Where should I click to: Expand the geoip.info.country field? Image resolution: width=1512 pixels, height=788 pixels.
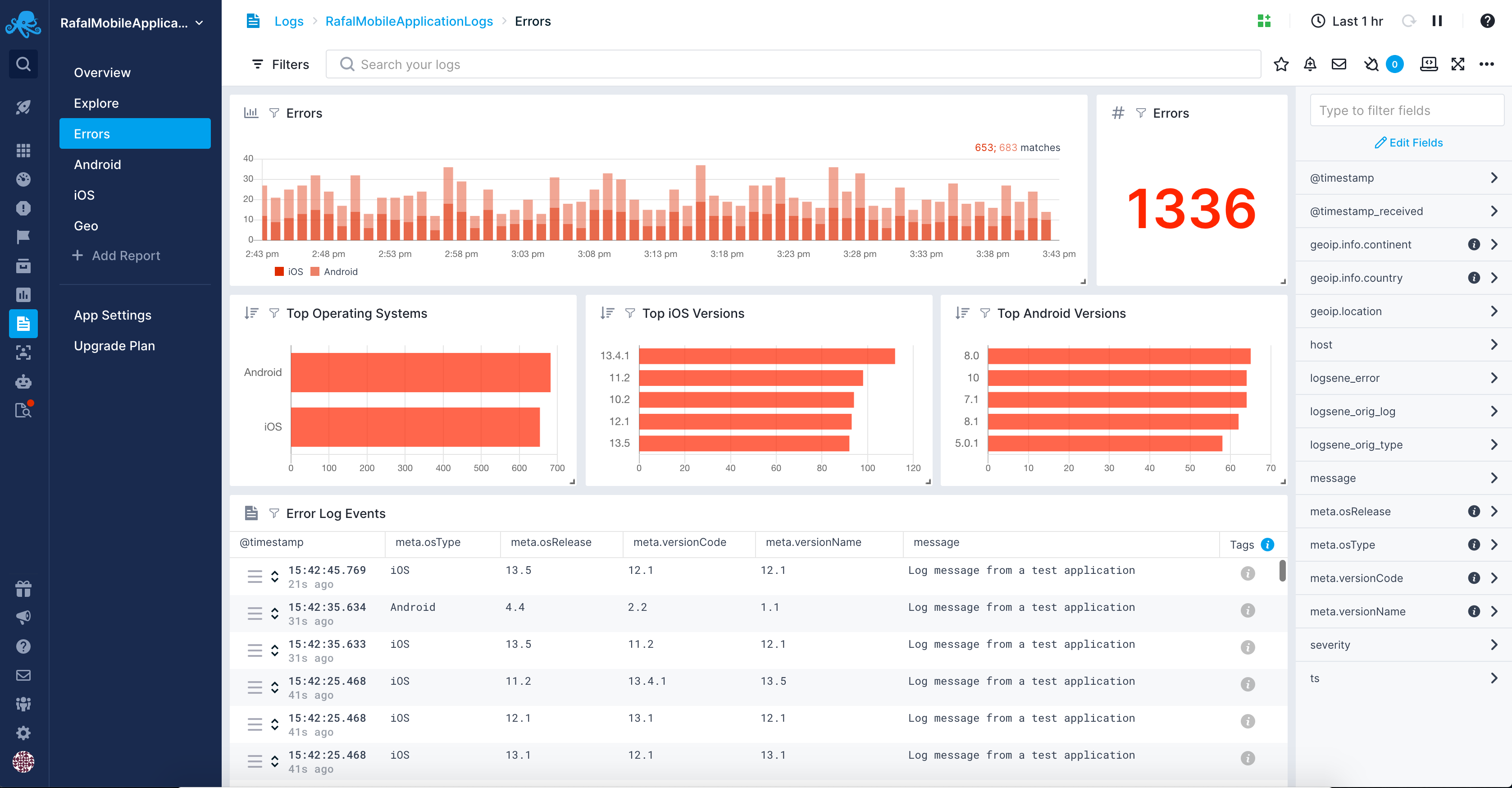coord(1494,278)
